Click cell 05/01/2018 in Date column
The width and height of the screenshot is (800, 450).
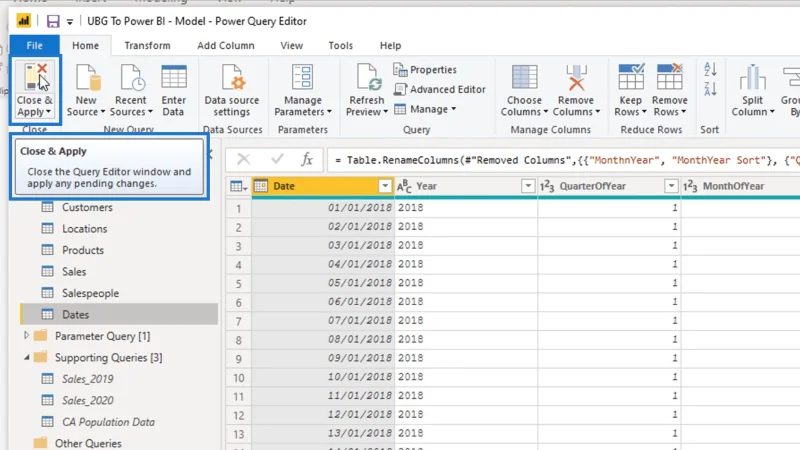[x=323, y=283]
